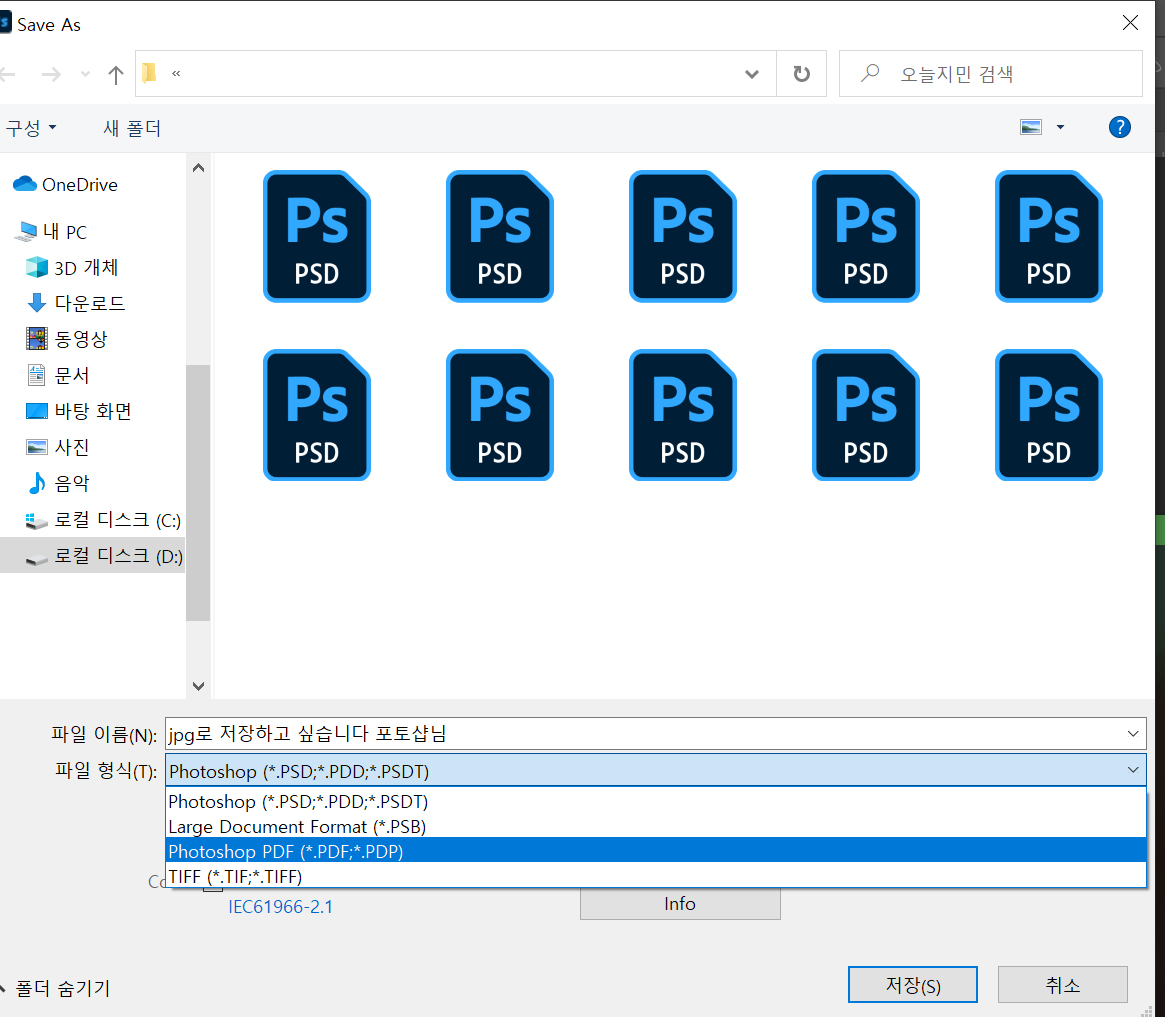Click the folder icon in address bar
This screenshot has width=1165, height=1017.
(x=149, y=73)
